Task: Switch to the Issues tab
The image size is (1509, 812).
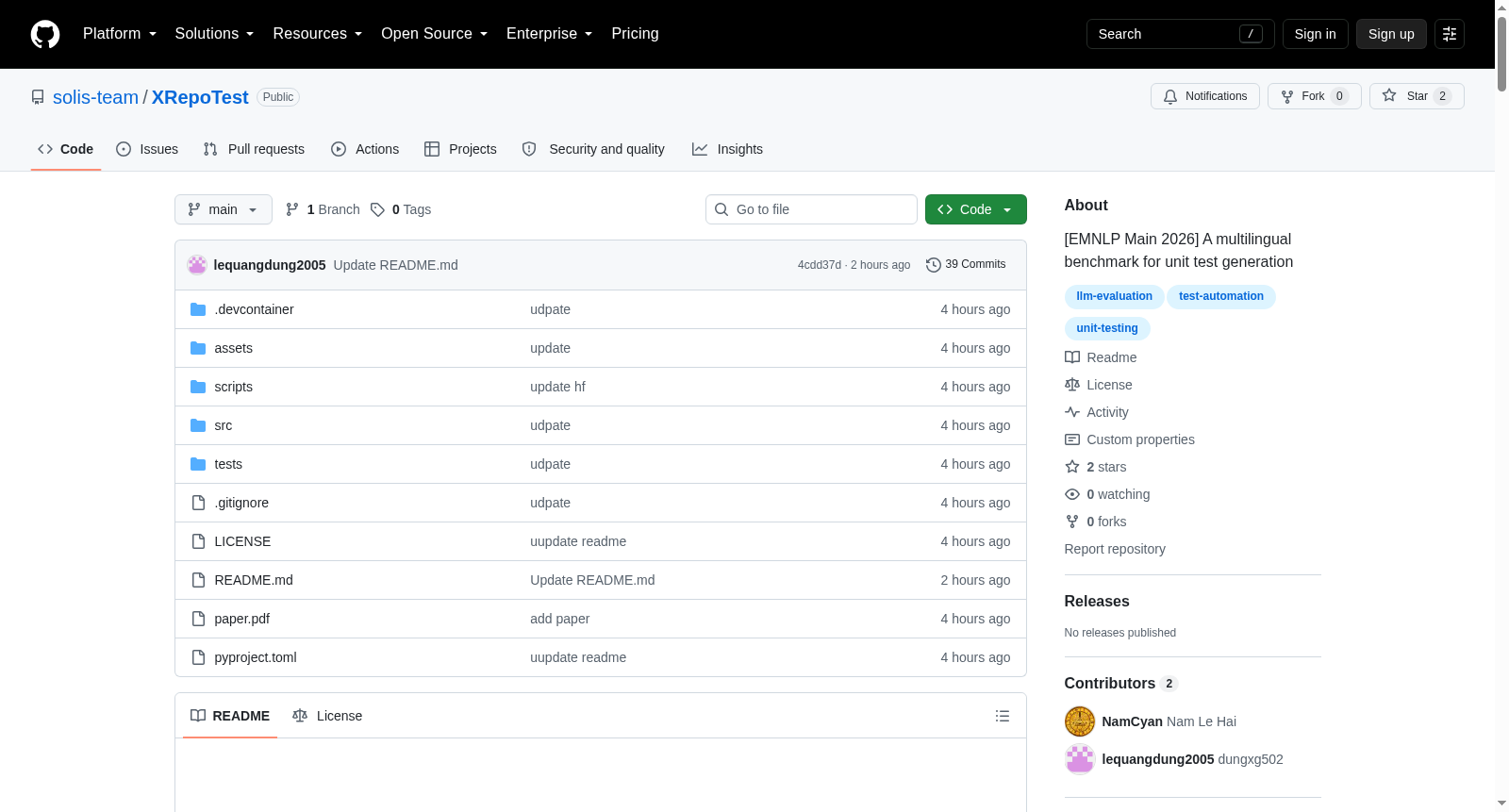Action: tap(147, 149)
